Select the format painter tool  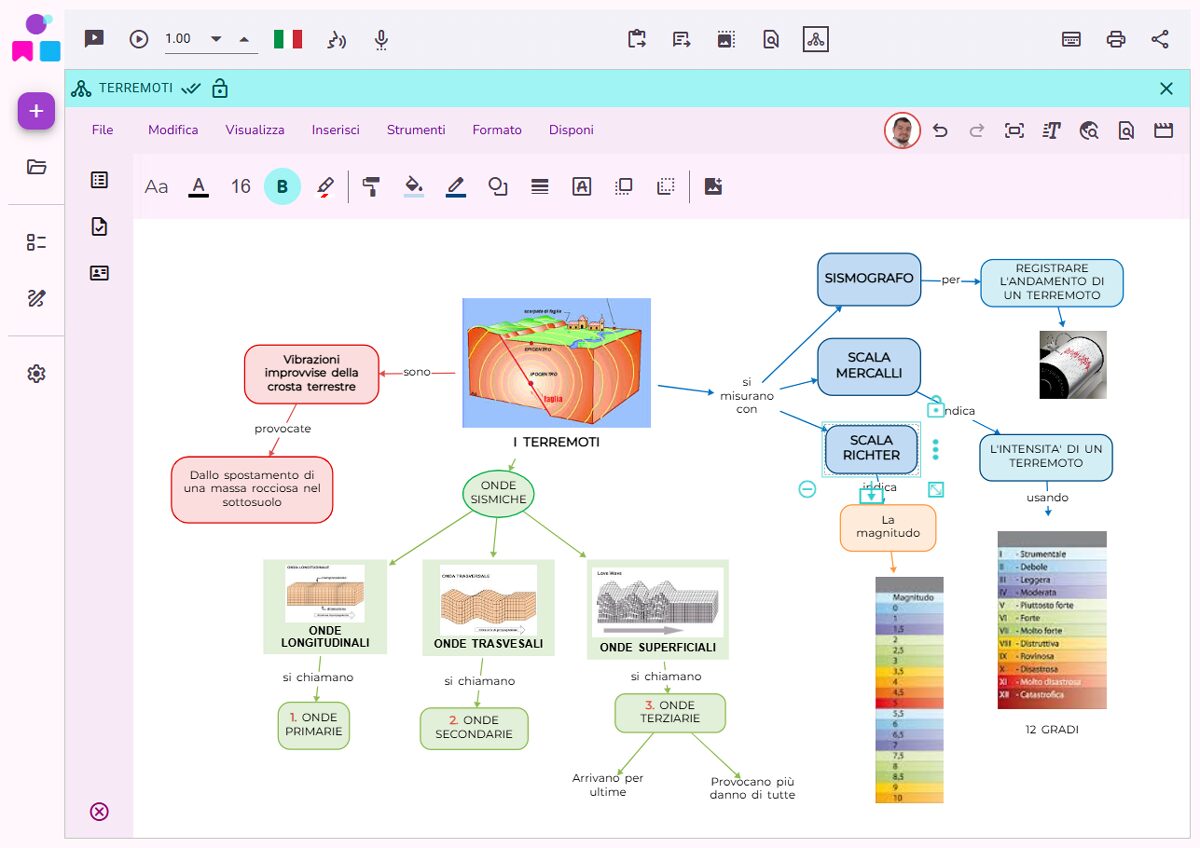coord(371,186)
